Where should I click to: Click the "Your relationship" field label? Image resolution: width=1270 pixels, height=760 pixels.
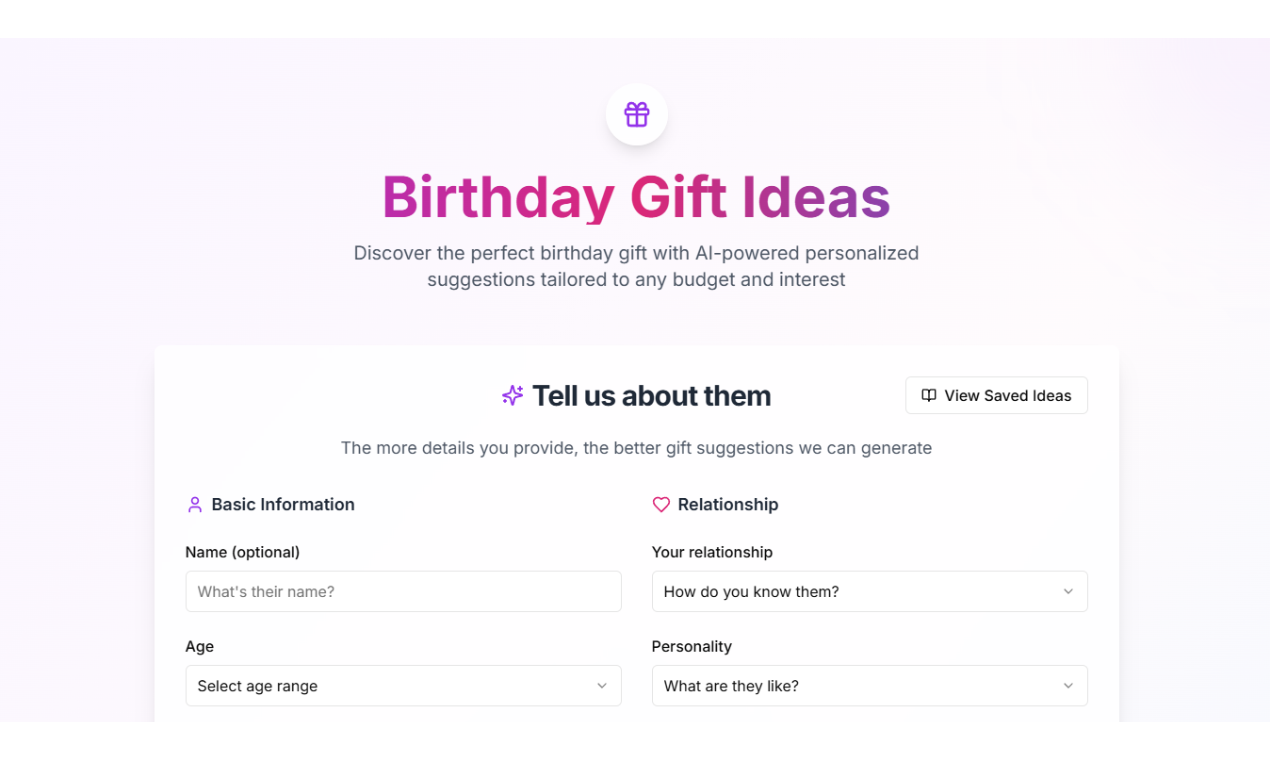713,551
